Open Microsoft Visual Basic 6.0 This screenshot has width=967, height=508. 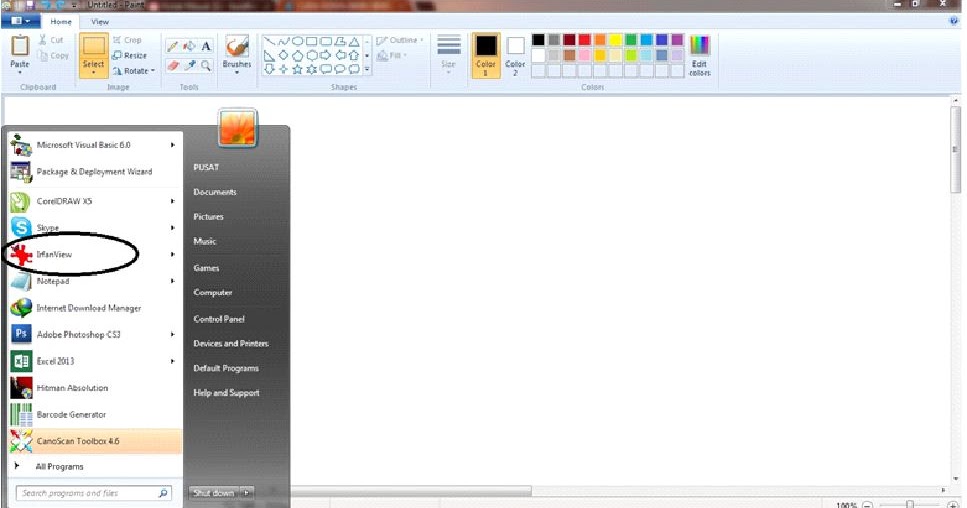[x=93, y=145]
